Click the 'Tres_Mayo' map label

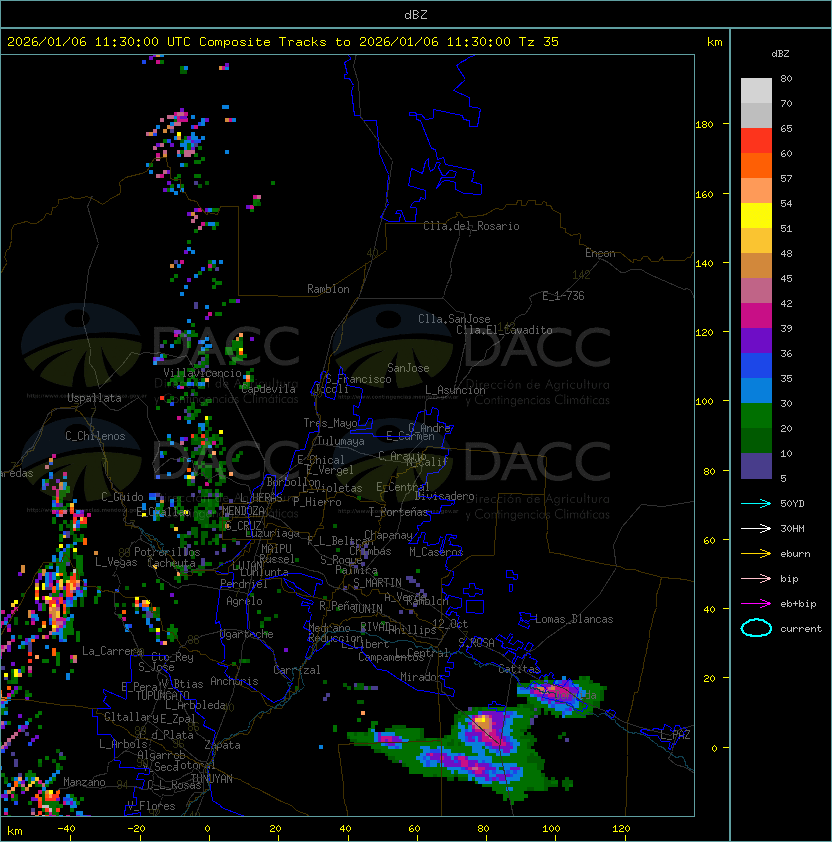[330, 423]
